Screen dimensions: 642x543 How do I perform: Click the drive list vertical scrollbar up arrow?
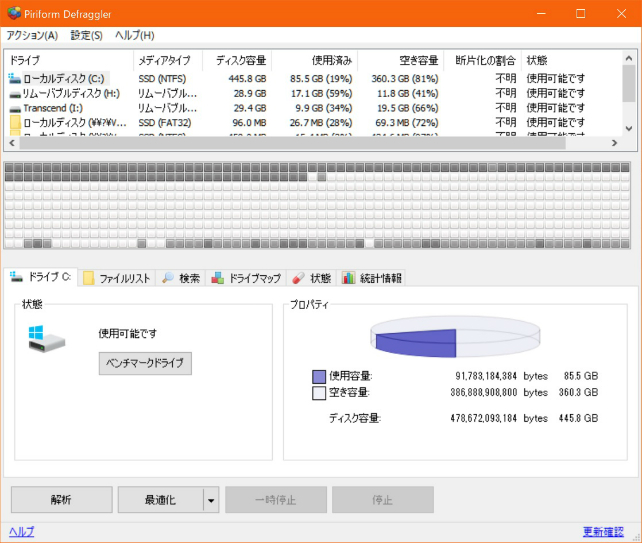(629, 58)
